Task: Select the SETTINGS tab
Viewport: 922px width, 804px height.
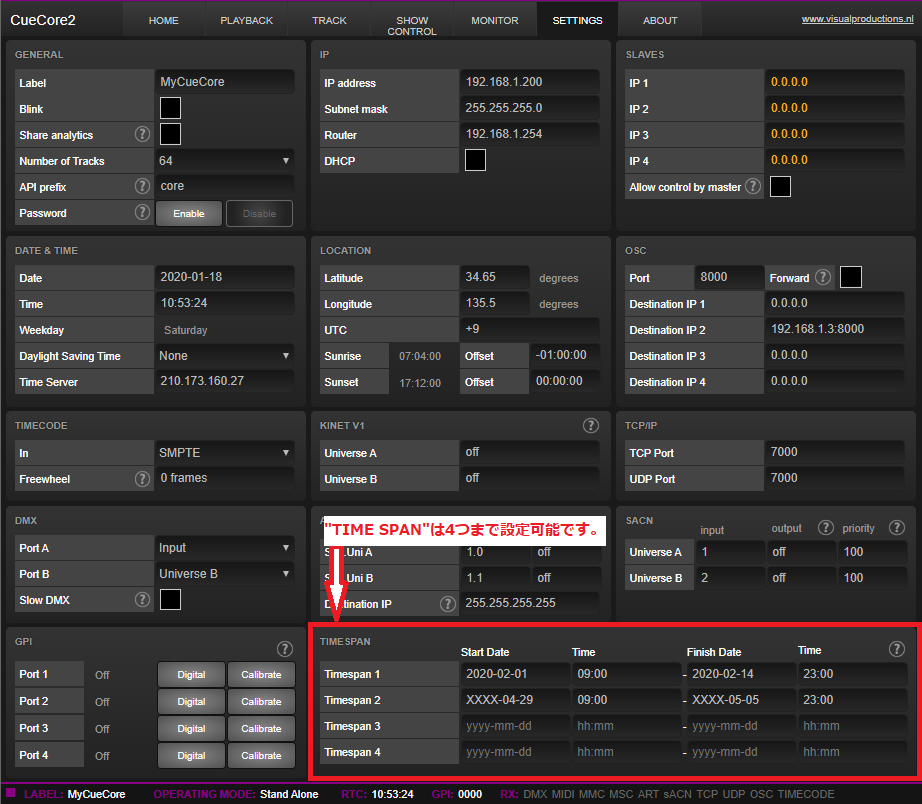Action: click(x=577, y=21)
